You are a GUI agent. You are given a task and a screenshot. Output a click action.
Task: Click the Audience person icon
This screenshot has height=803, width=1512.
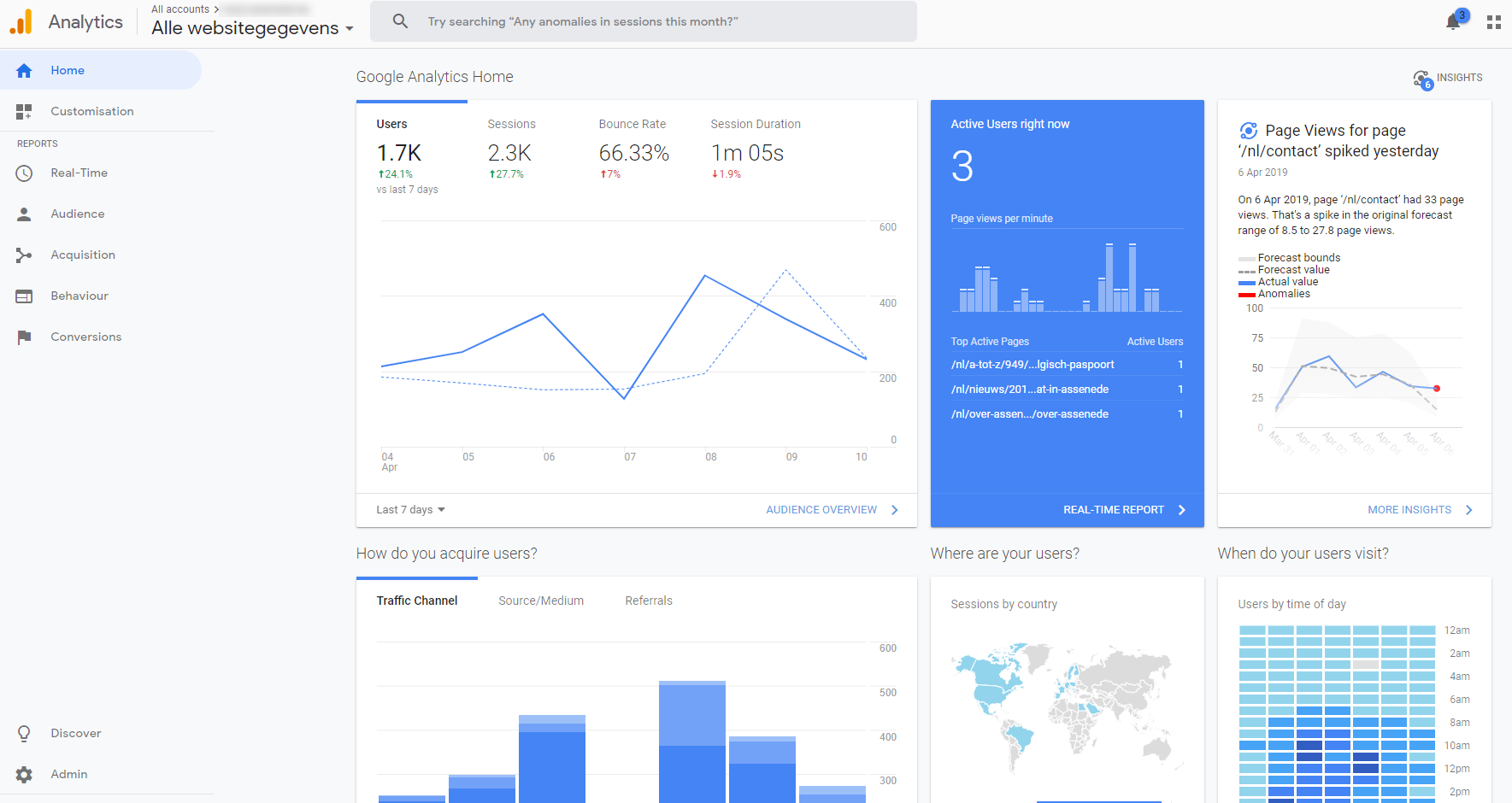click(x=24, y=214)
